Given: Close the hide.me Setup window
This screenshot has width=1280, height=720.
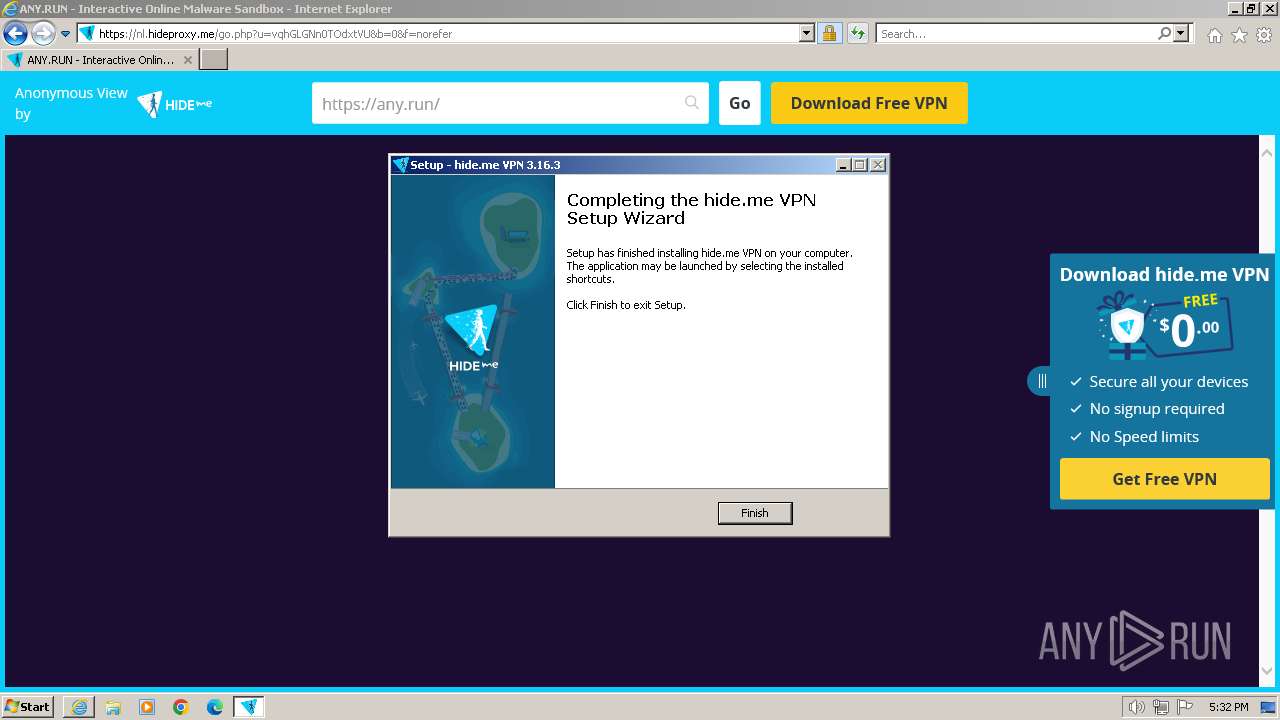Looking at the screenshot, I should pos(878,165).
